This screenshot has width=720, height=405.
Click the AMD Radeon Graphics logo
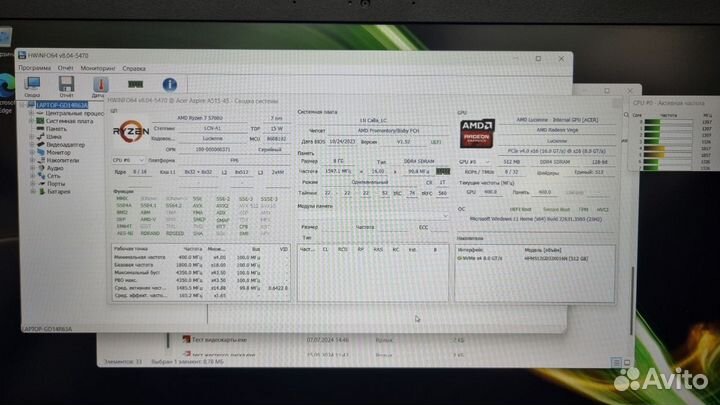[x=477, y=134]
